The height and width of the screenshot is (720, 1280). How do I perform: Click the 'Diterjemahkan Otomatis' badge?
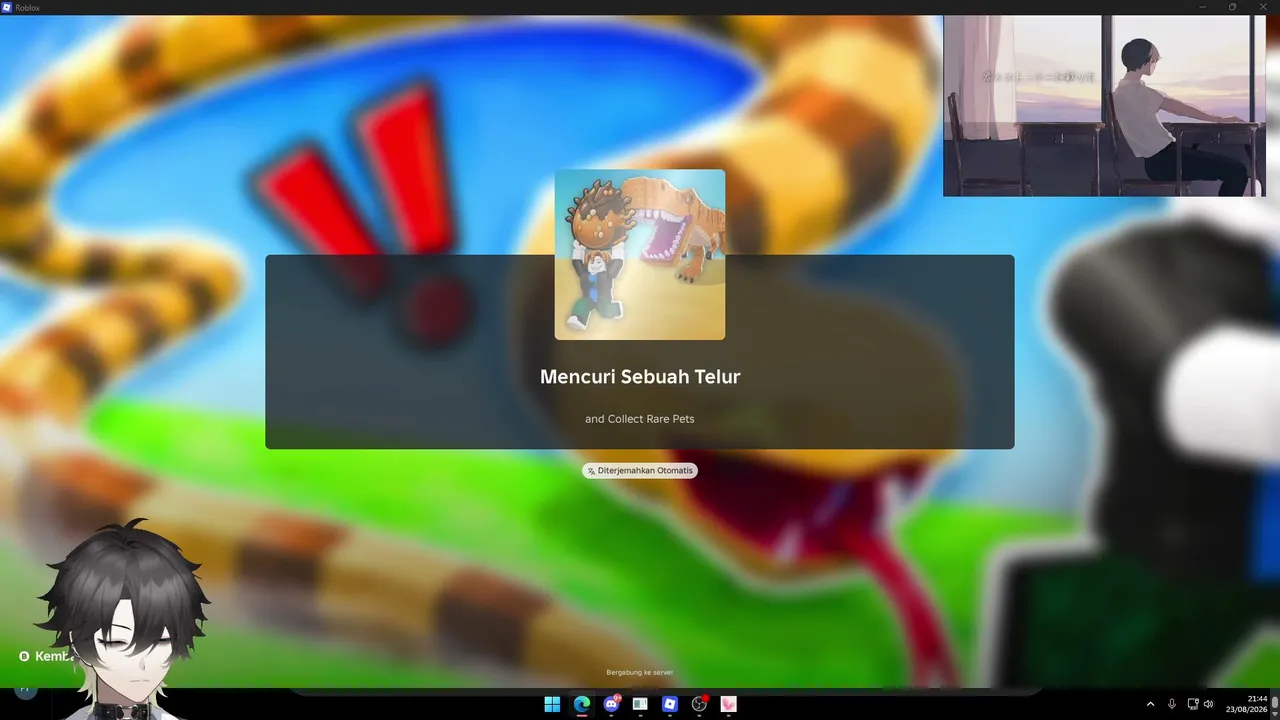(x=640, y=470)
